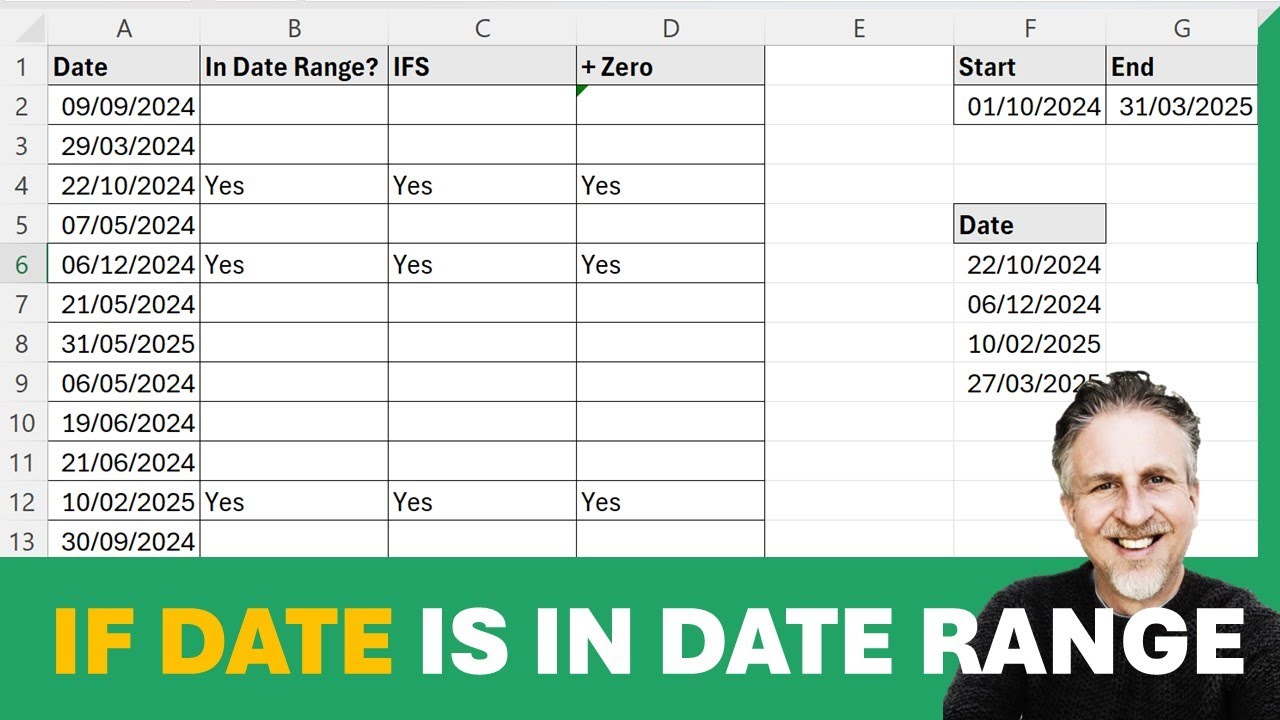The image size is (1280, 720).
Task: Click the Date header in column F
Action: coord(1030,225)
